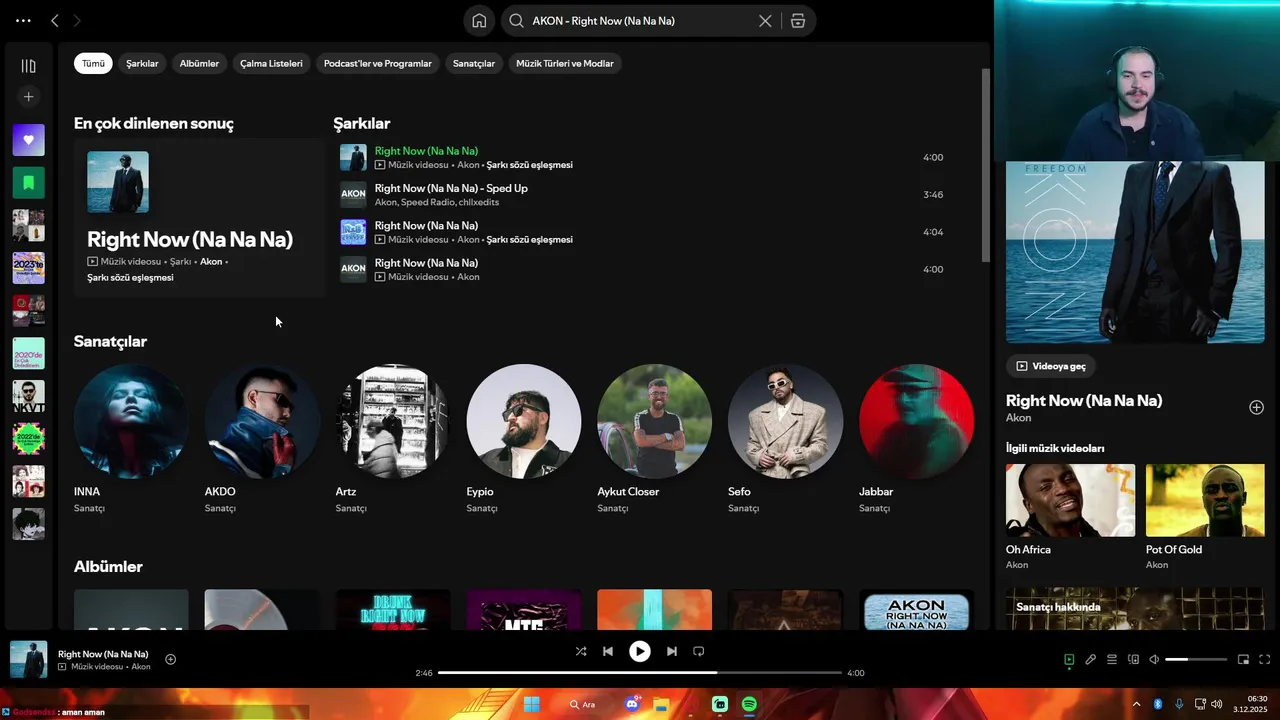
Task: Clear the search field with the X icon
Action: pyautogui.click(x=765, y=21)
